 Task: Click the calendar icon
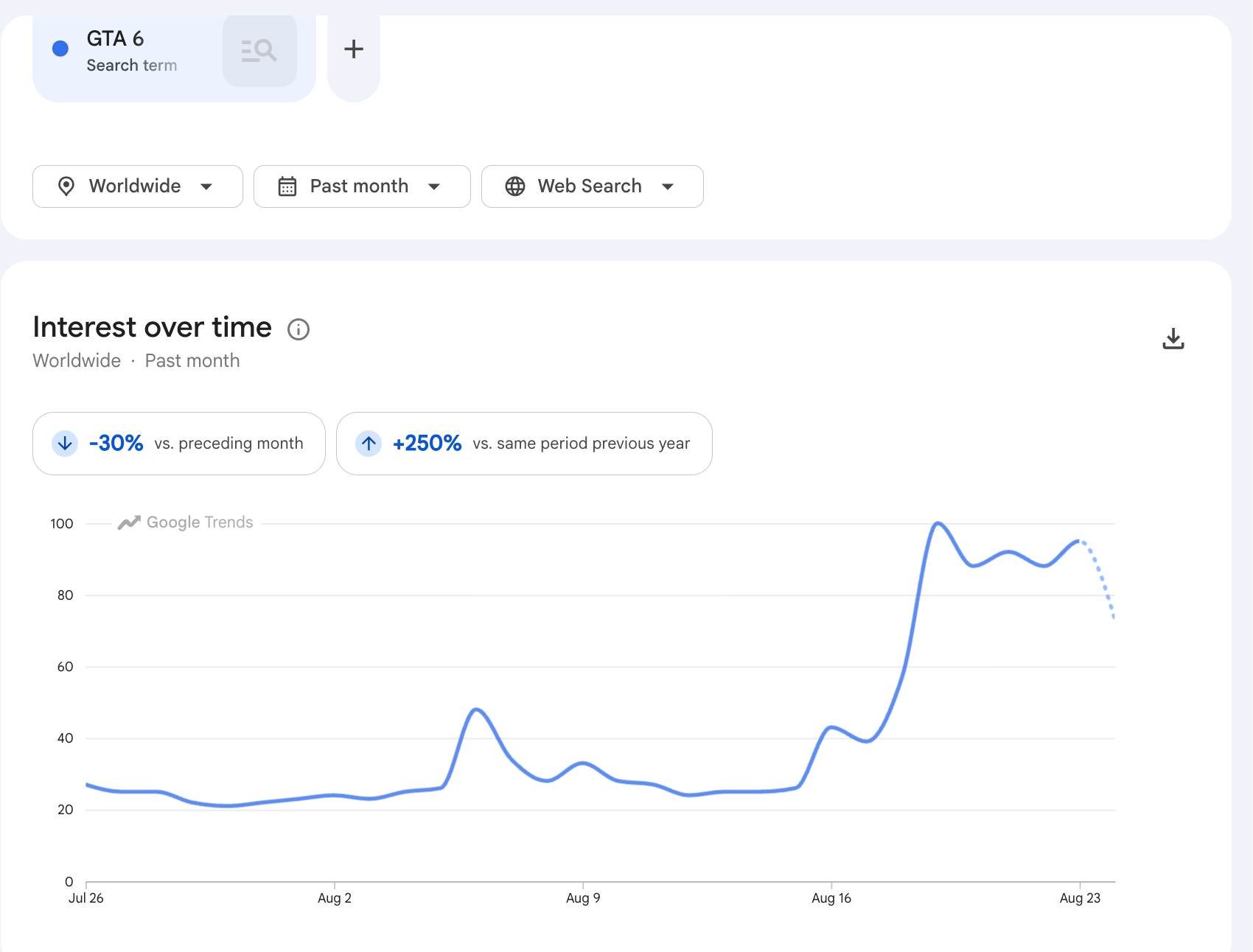click(287, 186)
